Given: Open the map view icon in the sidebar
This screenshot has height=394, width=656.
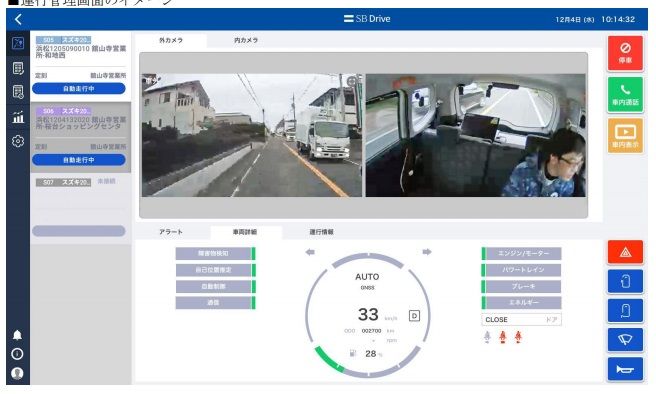Looking at the screenshot, I should 18,43.
